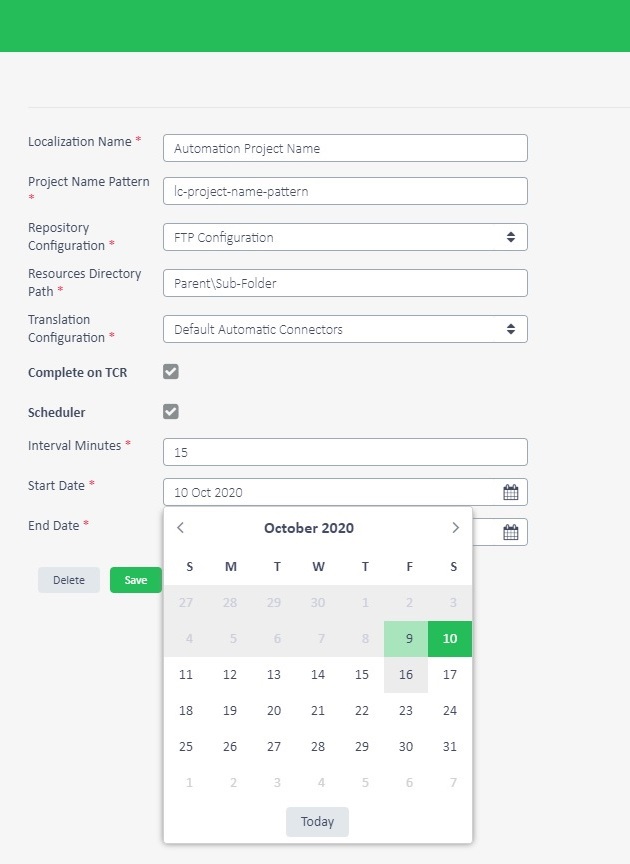Screen dimensions: 630x864
Task: Jump to Today in the calendar
Action: (x=317, y=822)
